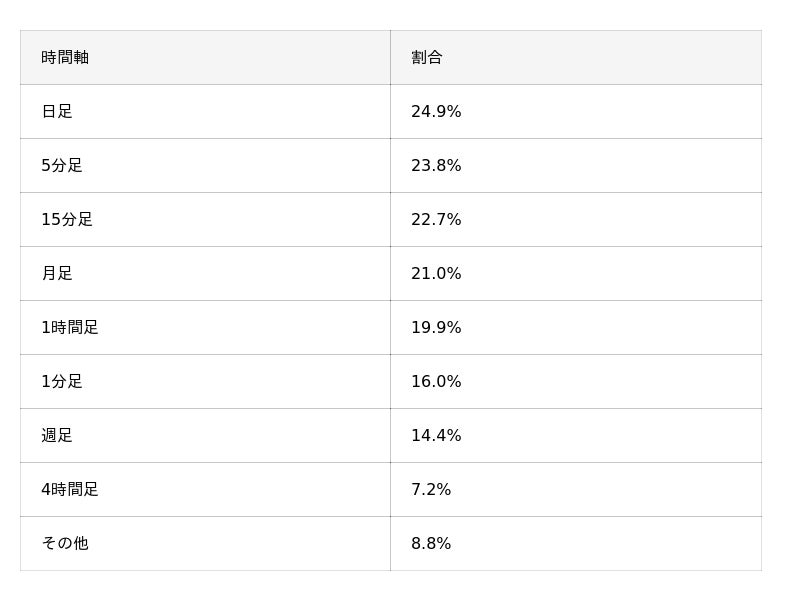Screen dimensions: 800x601
Task: Click the 14.4% value cell
Action: click(436, 436)
